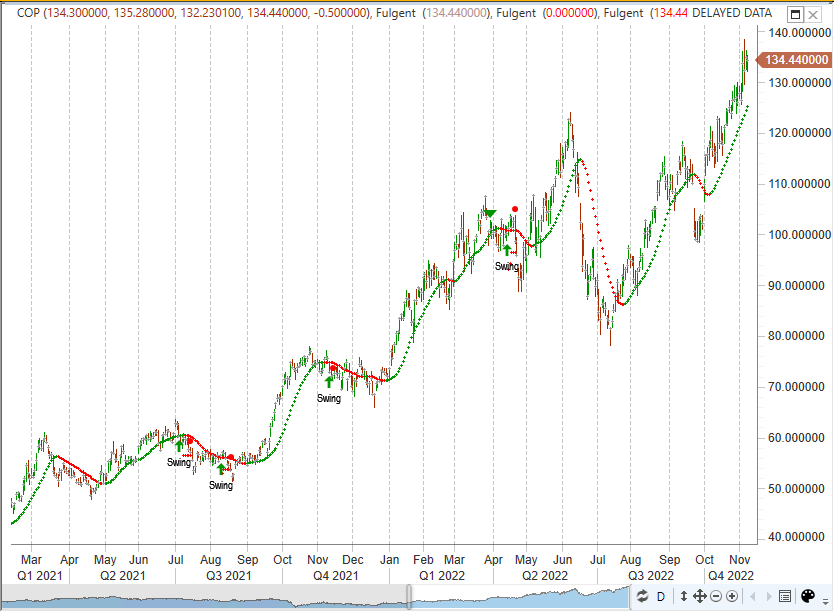
Task: Click 'Q3 2022' on the time axis
Action: pyautogui.click(x=650, y=576)
